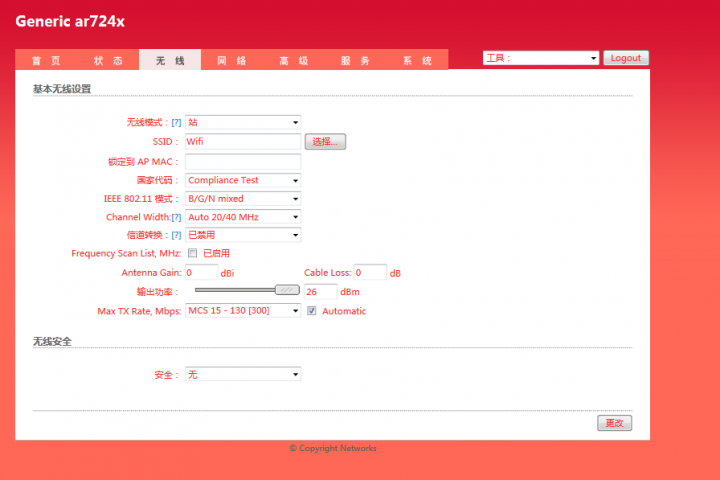Click the 基本无线设置 section heading

tap(62, 89)
